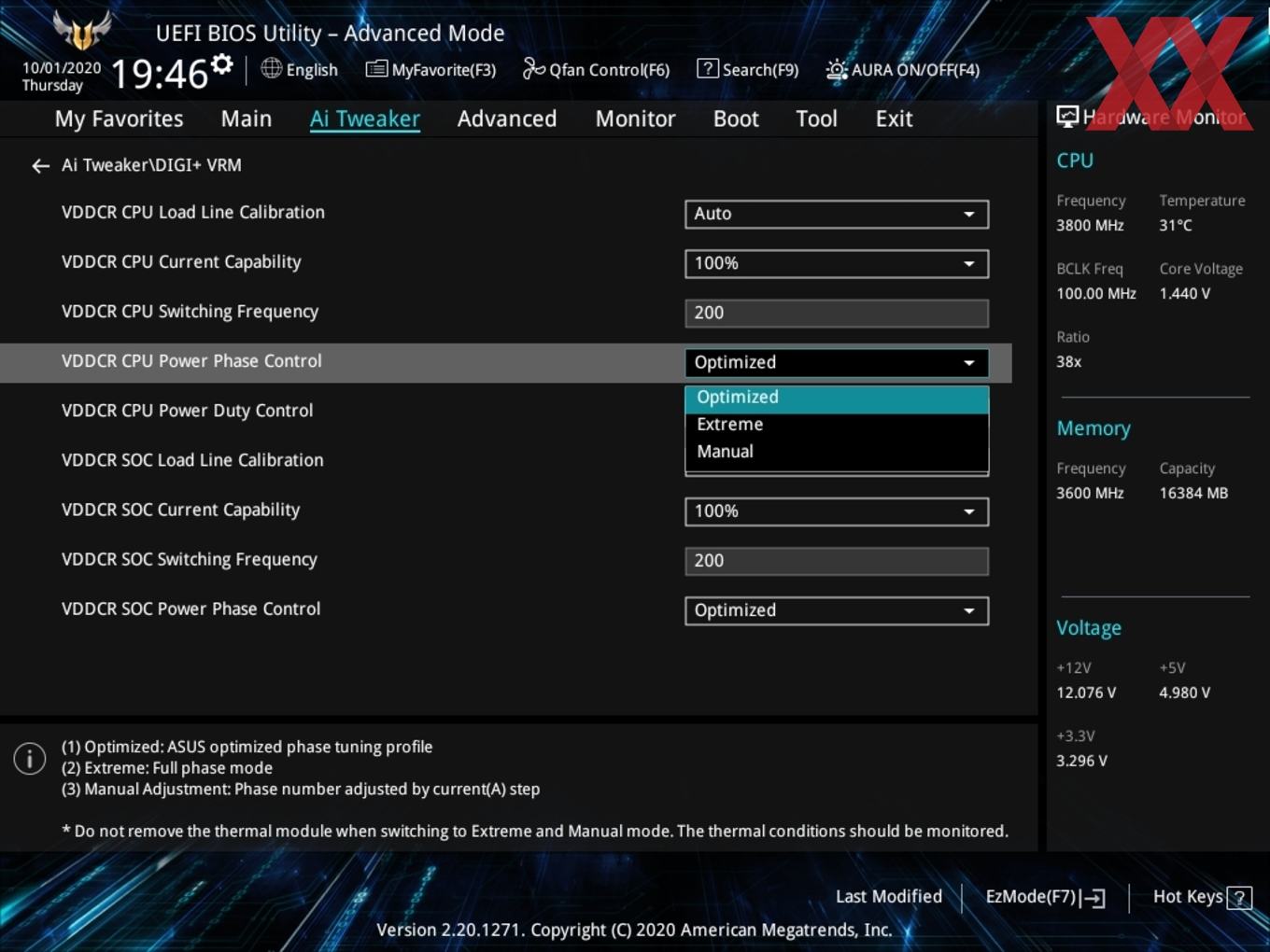Image resolution: width=1270 pixels, height=952 pixels.
Task: Open the Exit tab
Action: pyautogui.click(x=894, y=119)
